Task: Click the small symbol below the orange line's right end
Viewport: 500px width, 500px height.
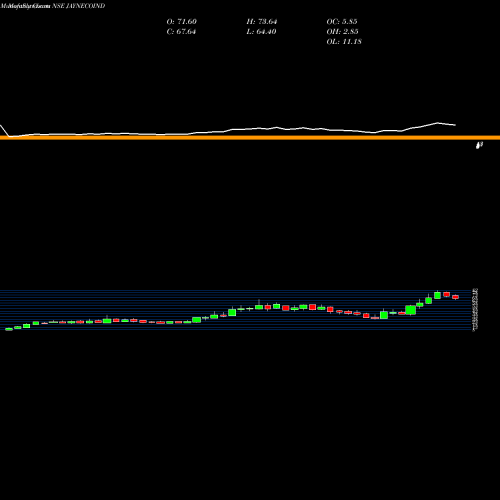Action: 479,145
